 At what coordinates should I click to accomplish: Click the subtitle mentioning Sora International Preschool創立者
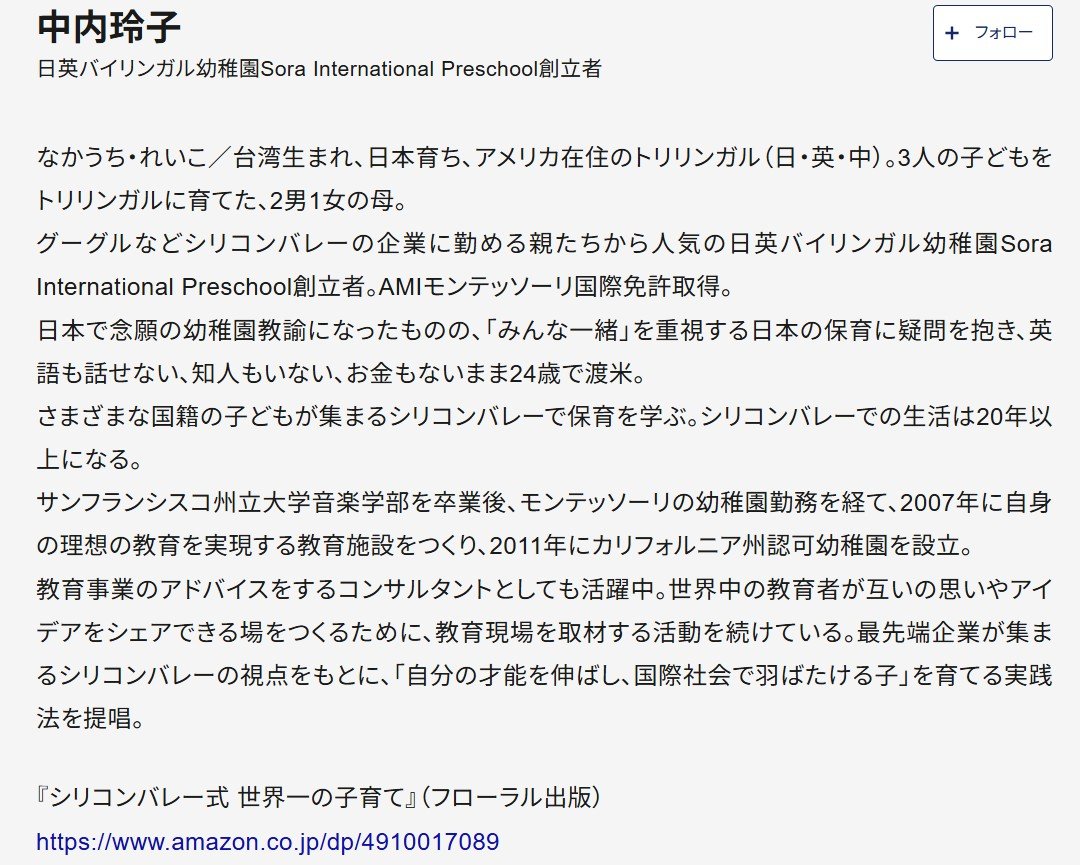pyautogui.click(x=318, y=69)
